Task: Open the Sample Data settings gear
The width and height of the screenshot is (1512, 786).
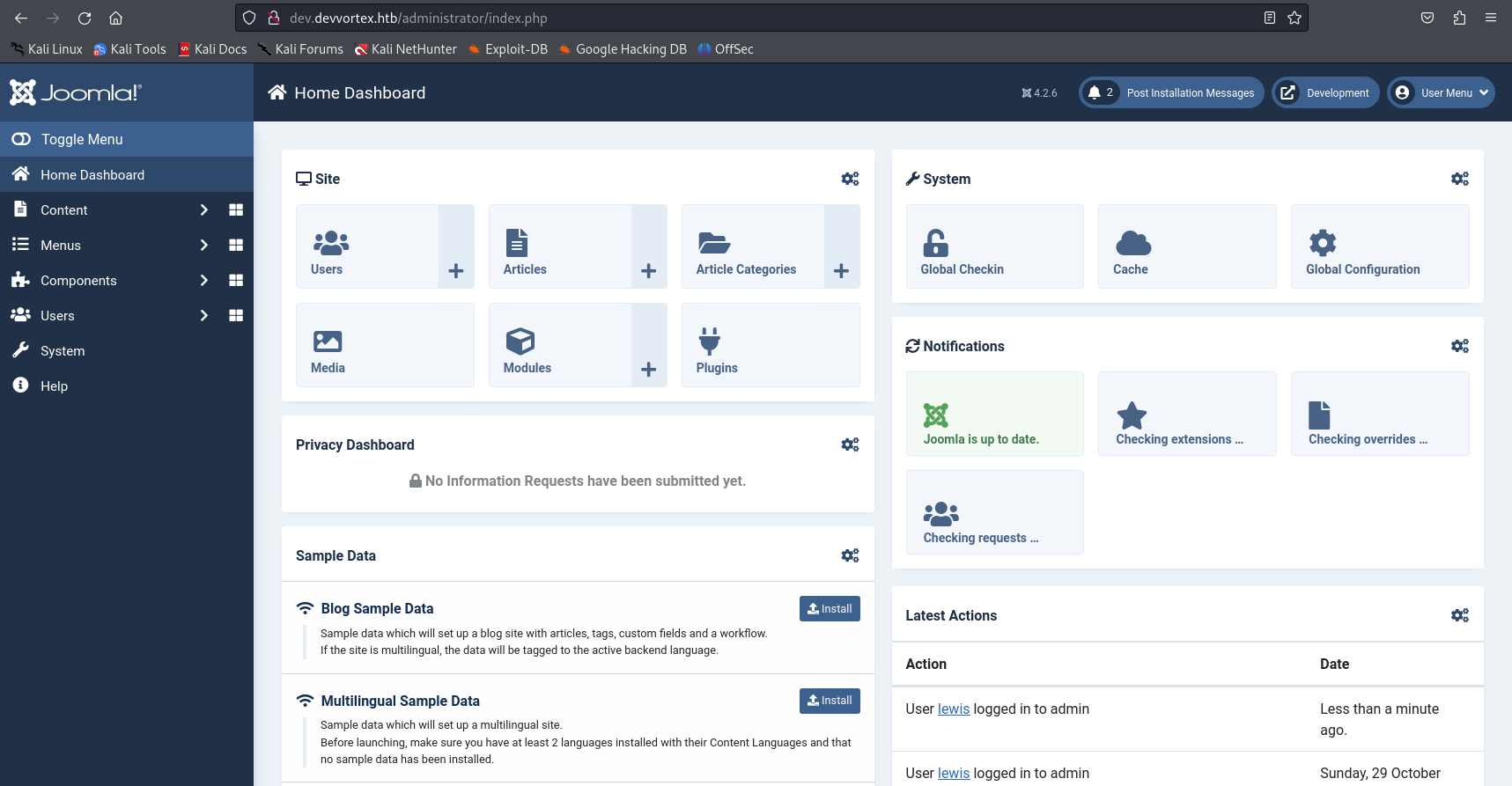Action: (850, 555)
